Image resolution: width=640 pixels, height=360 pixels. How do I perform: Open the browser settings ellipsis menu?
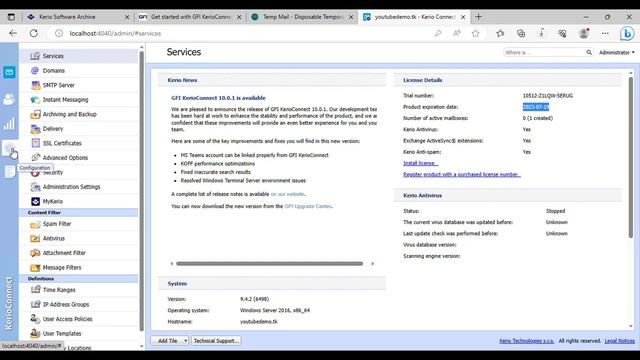click(x=605, y=33)
